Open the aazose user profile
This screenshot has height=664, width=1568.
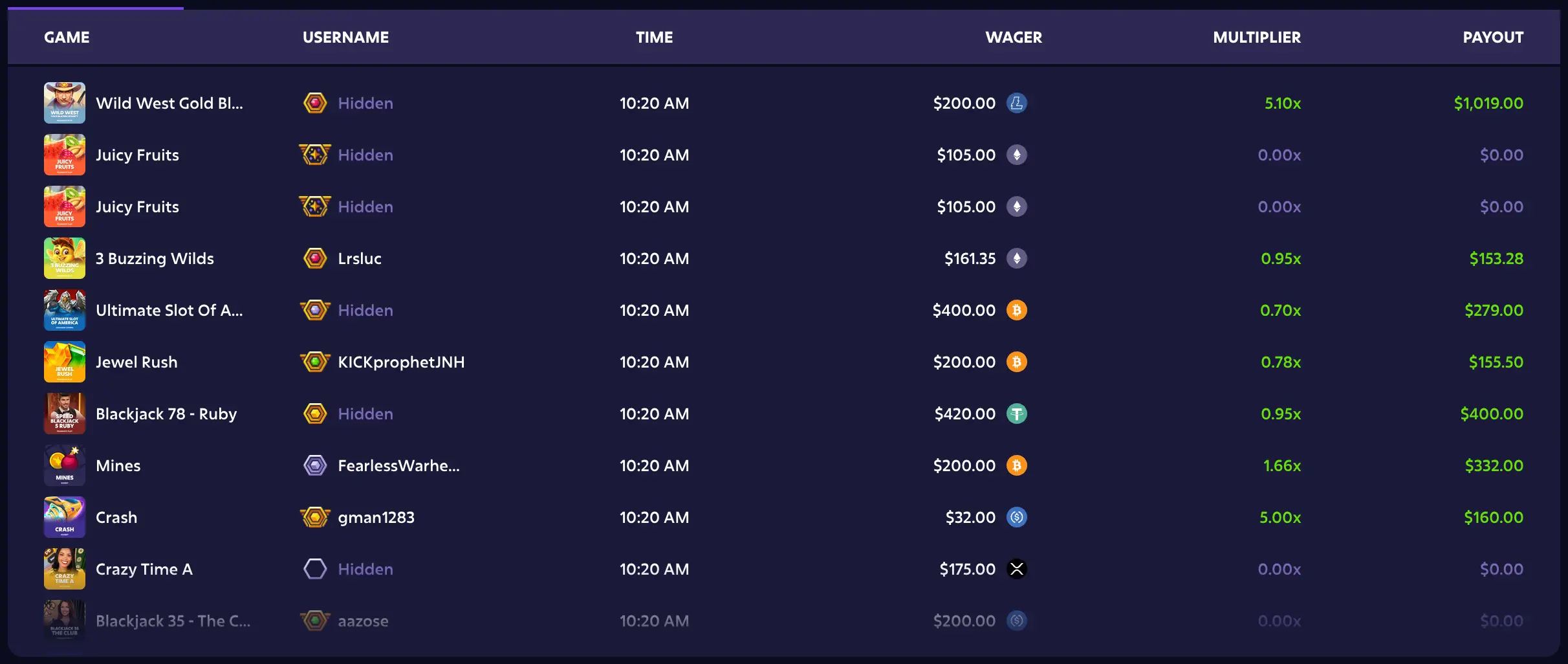pos(363,621)
